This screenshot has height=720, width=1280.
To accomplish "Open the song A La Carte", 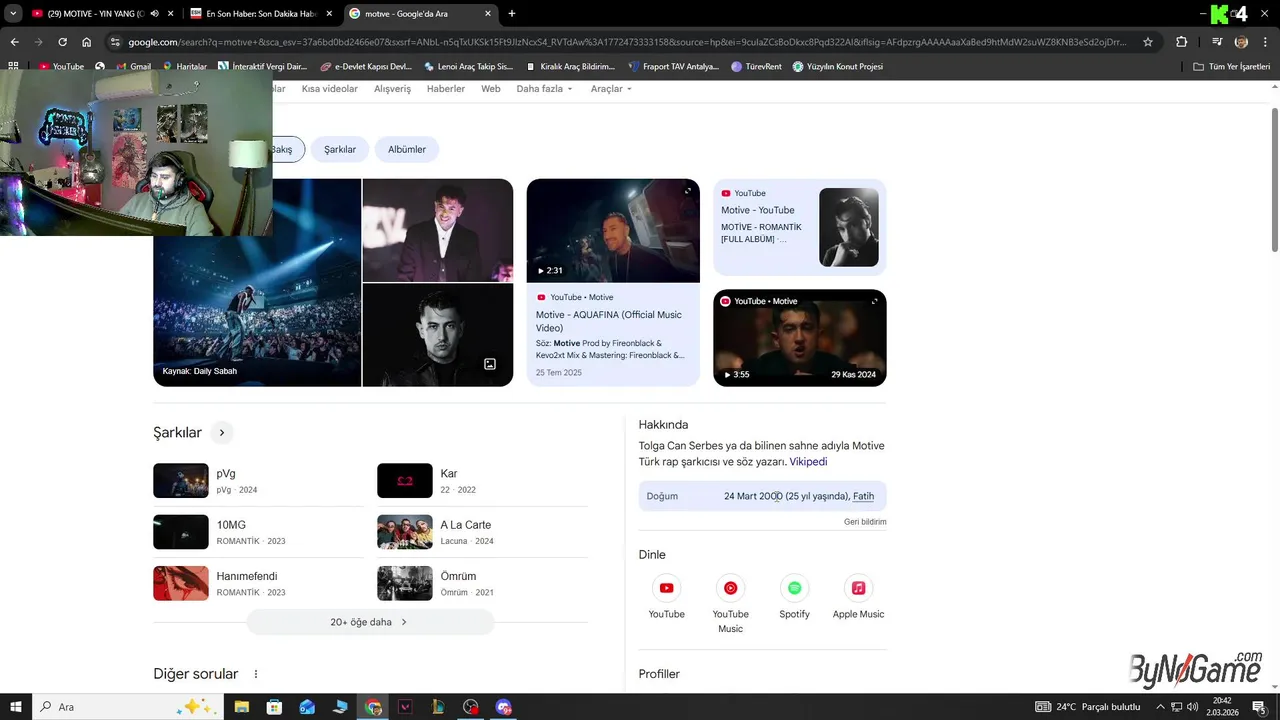I will (482, 532).
